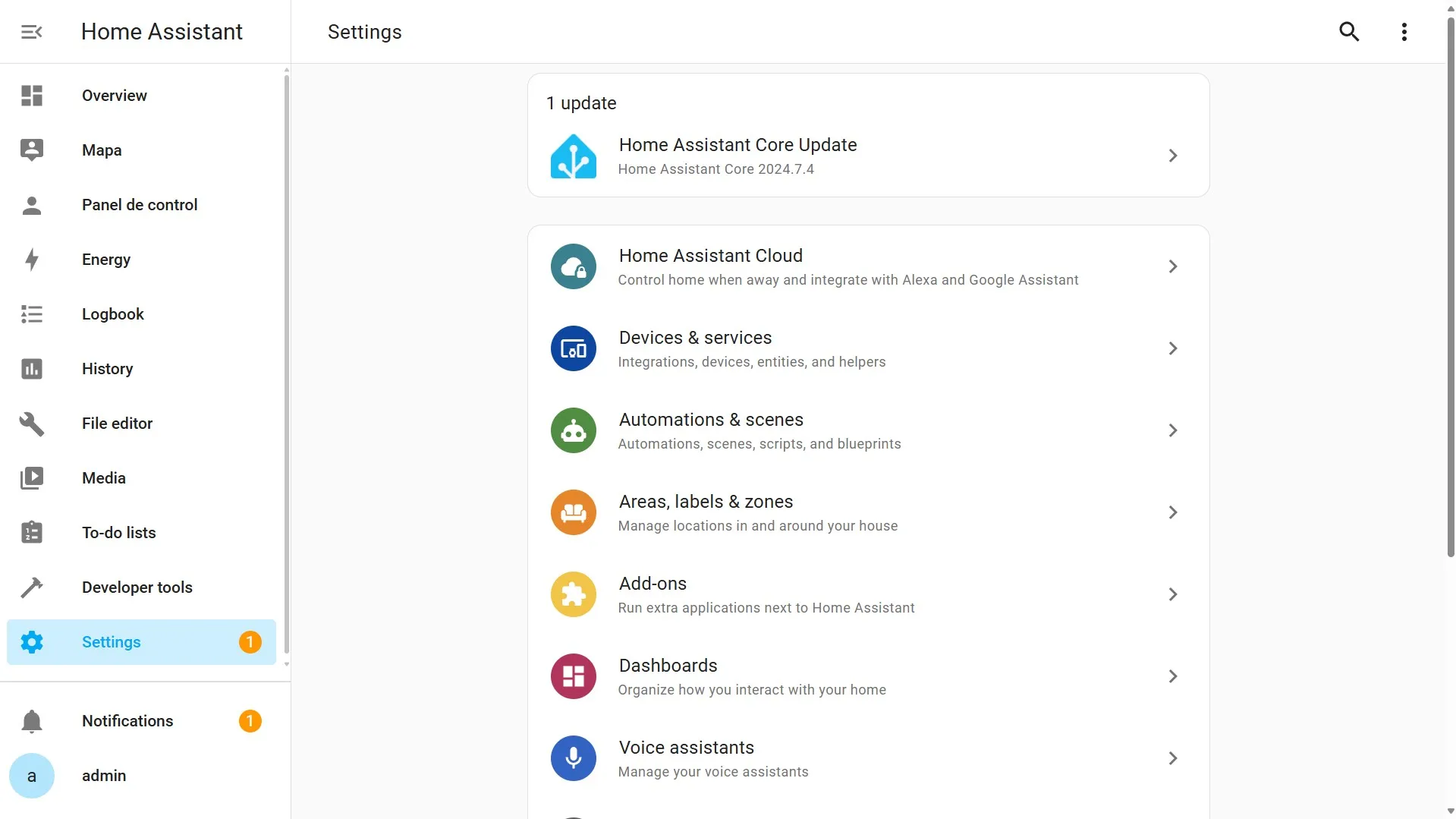The image size is (1456, 819).
Task: Open Panel de control in the sidebar
Action: click(141, 205)
